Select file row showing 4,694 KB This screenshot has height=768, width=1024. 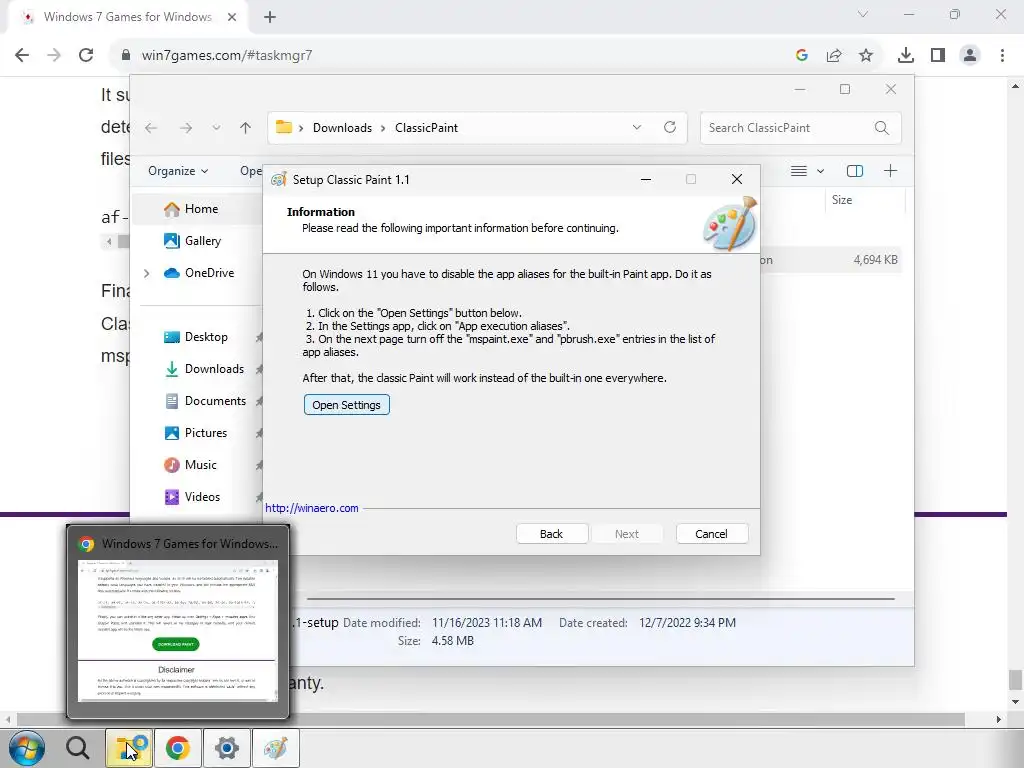pyautogui.click(x=831, y=260)
